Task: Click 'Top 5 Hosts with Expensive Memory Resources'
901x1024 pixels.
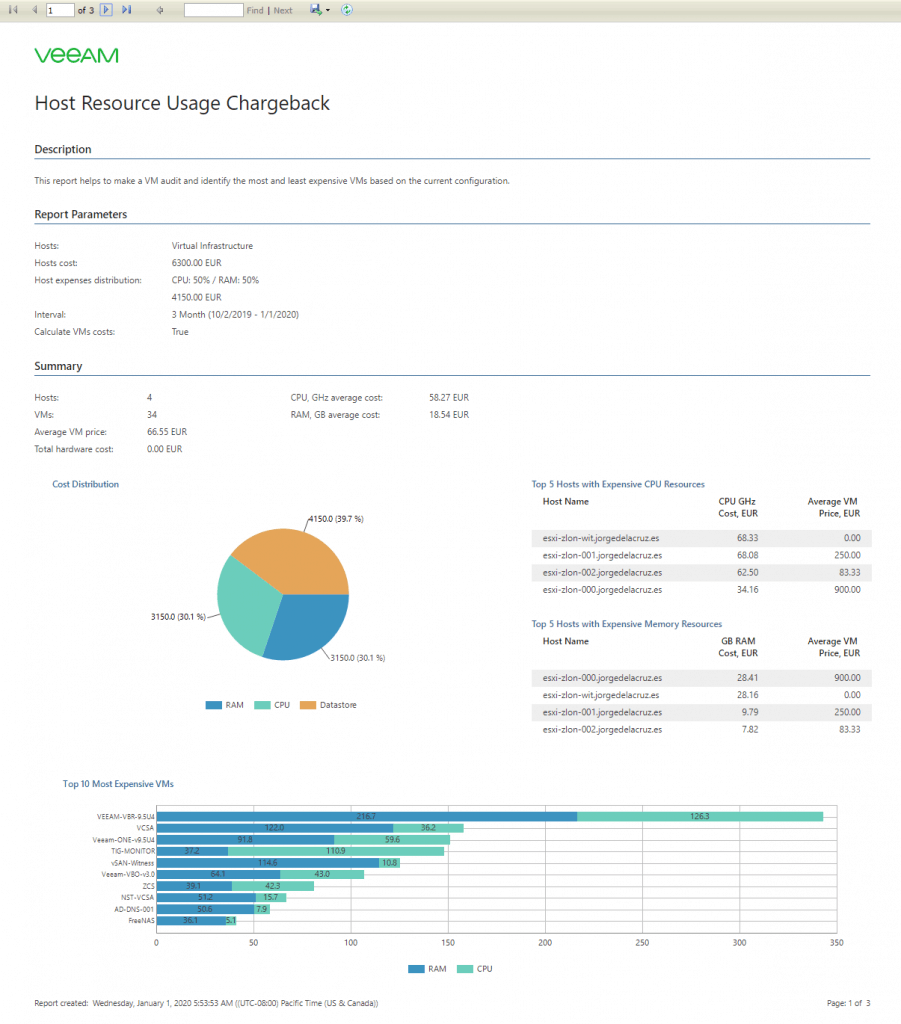Action: pyautogui.click(x=627, y=624)
